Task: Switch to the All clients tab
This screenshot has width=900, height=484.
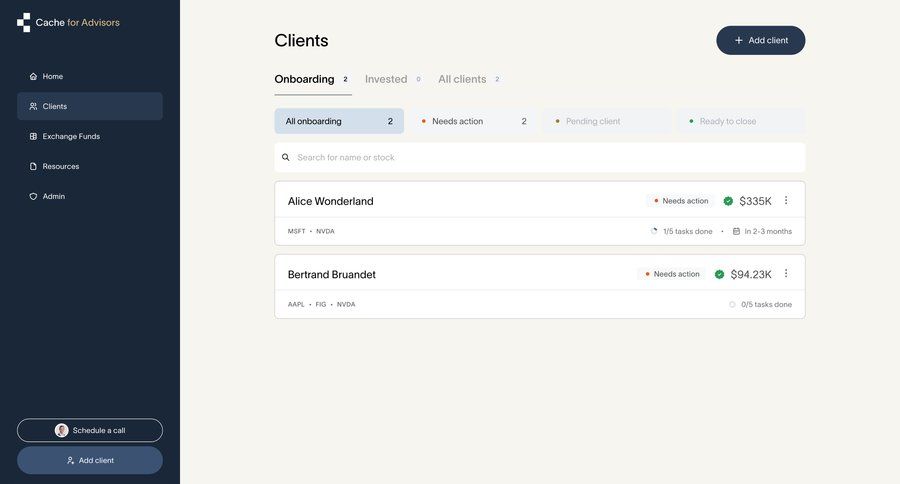Action: point(468,79)
